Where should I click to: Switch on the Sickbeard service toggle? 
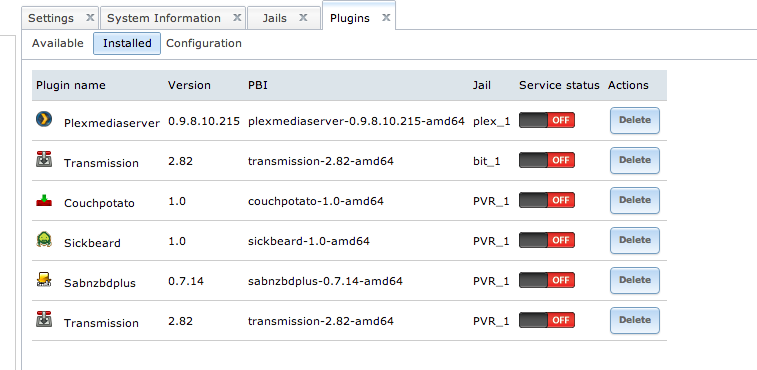click(547, 240)
